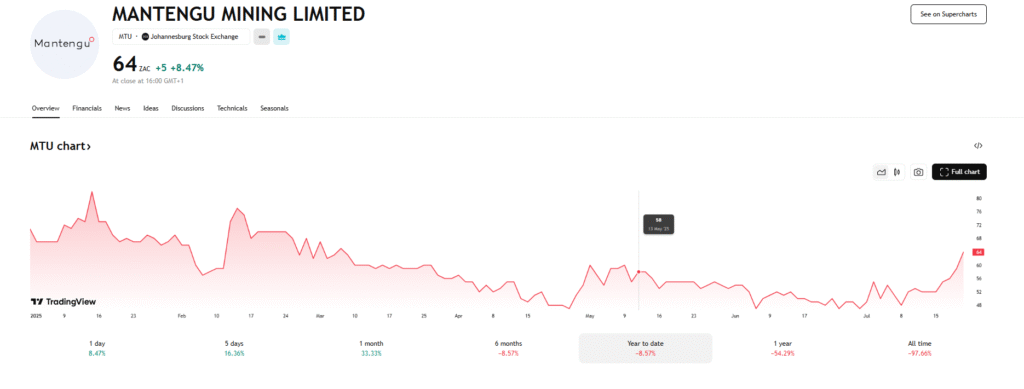Image resolution: width=1024 pixels, height=389 pixels.
Task: Switch to candlestick chart icon
Action: pos(897,172)
